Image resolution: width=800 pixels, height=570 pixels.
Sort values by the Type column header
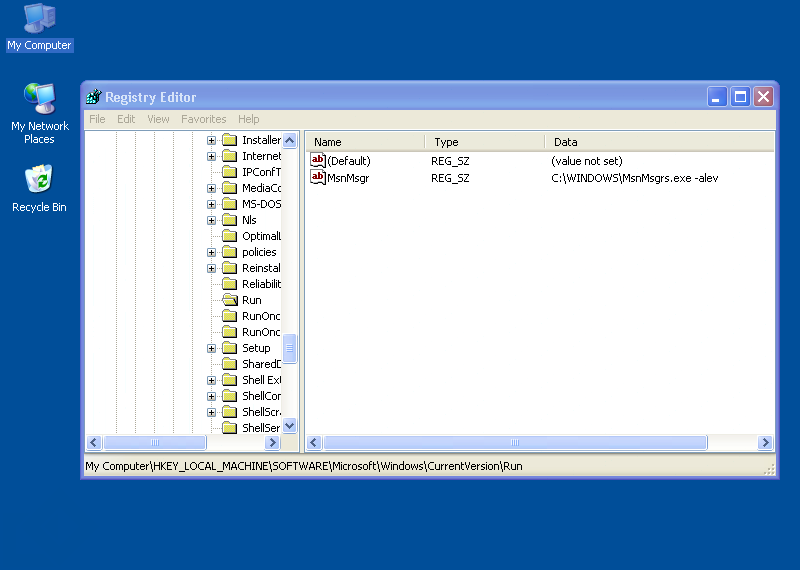(x=485, y=142)
